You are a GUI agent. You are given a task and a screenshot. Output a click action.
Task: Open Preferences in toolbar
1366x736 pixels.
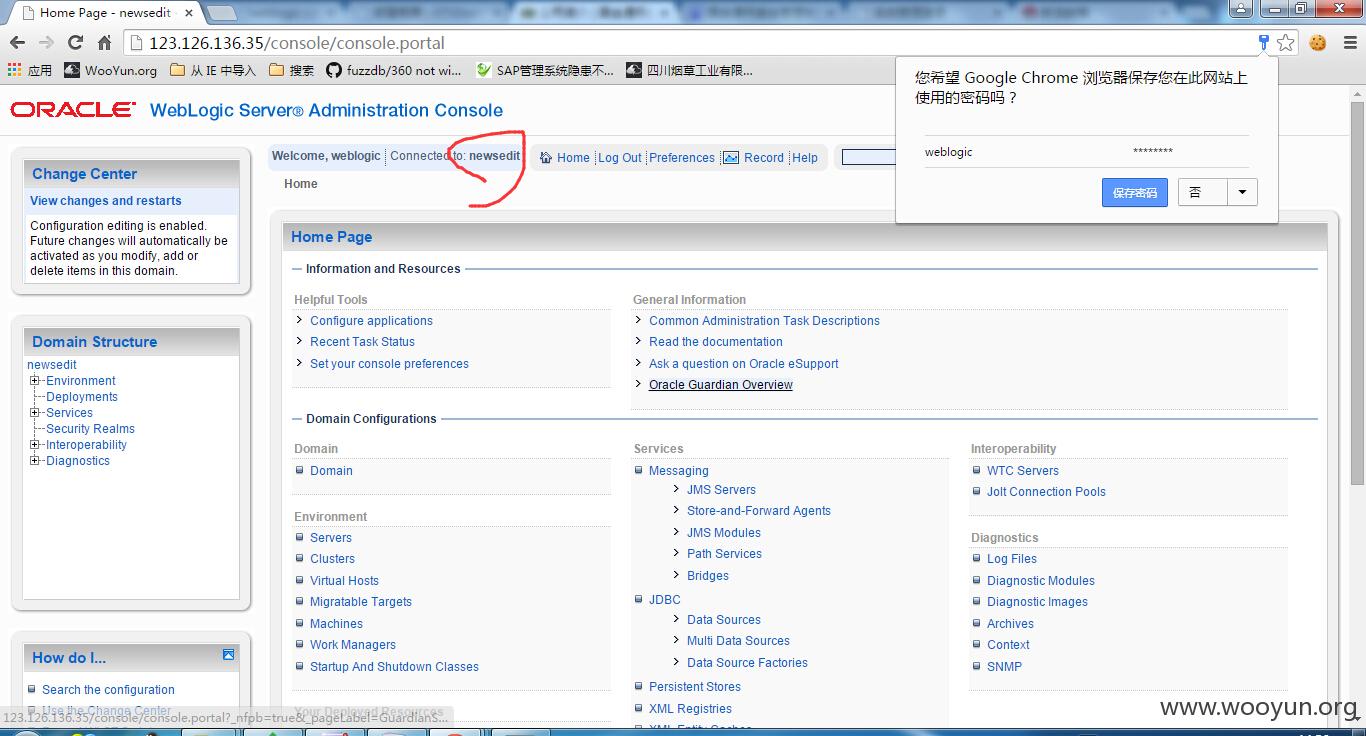[682, 158]
